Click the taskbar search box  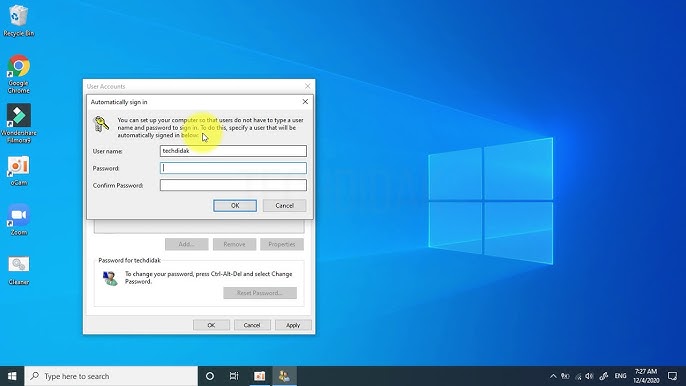point(111,376)
